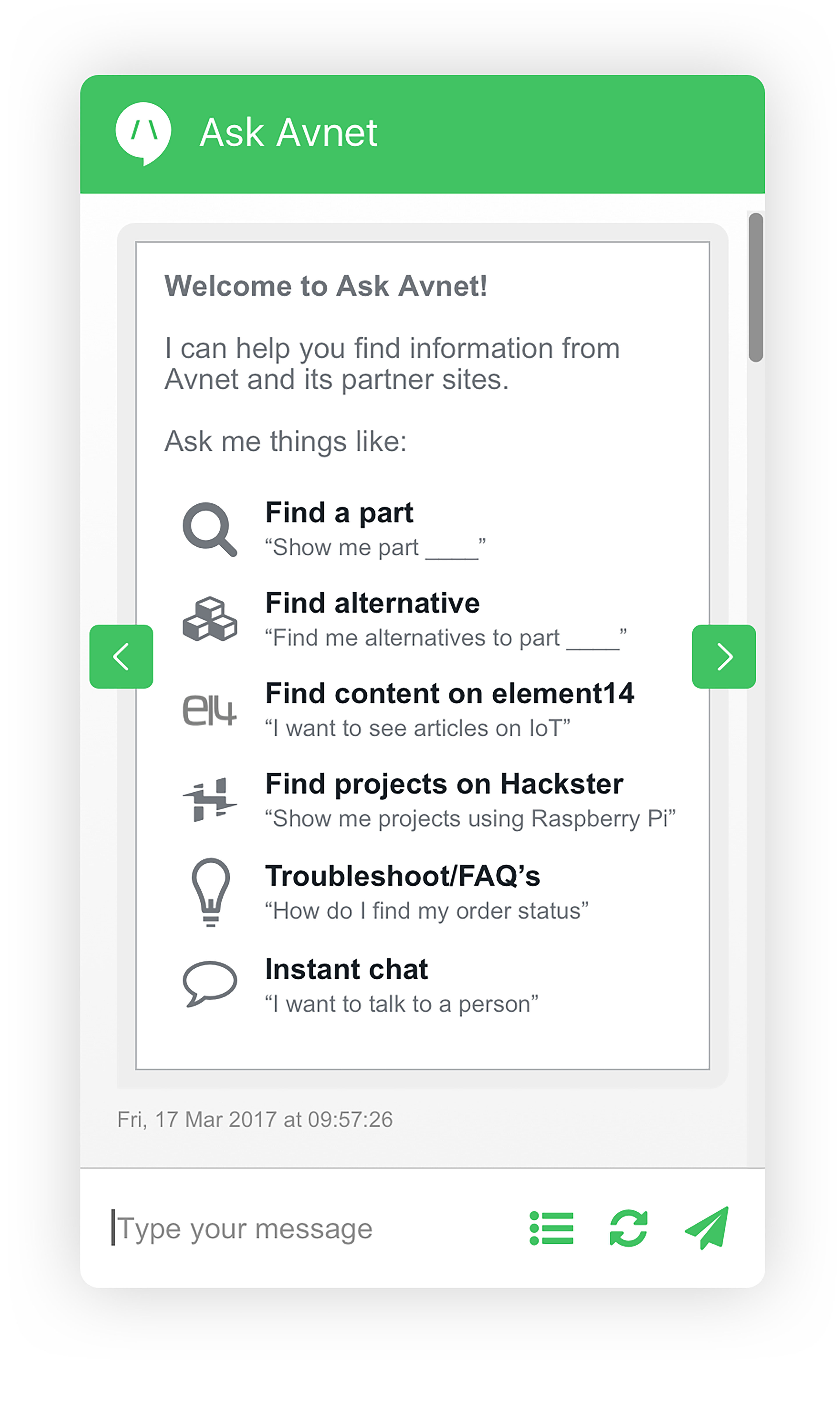The image size is (840, 1401).
Task: Click the chat window scrollbar thumb
Action: (755, 287)
